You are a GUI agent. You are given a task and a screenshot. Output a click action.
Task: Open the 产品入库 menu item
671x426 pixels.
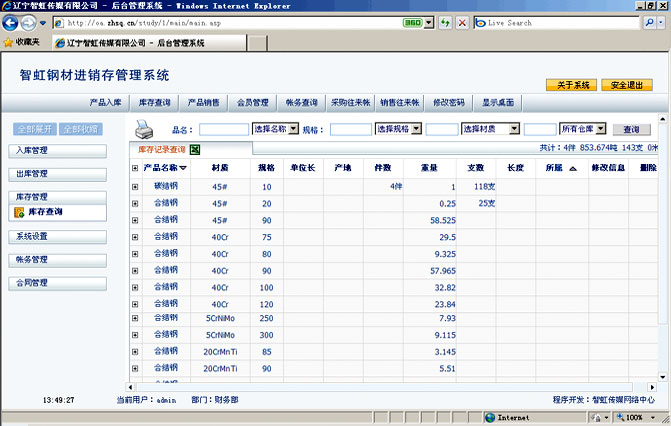click(105, 102)
